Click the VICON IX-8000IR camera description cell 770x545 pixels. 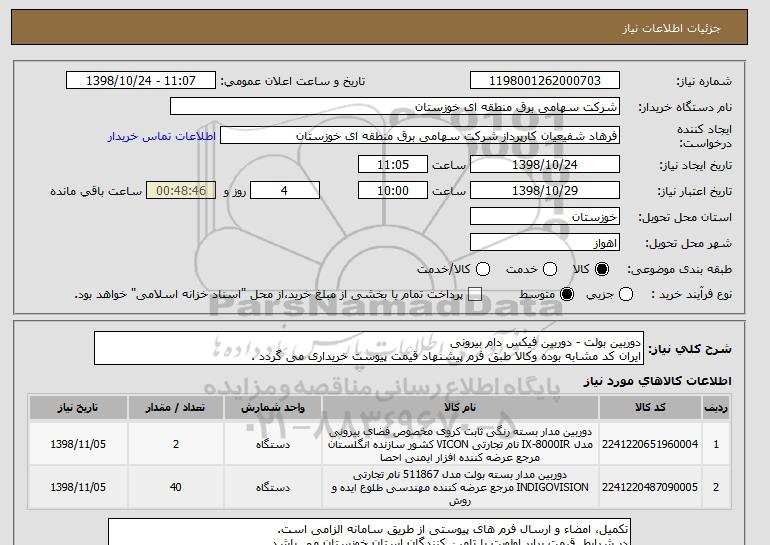pyautogui.click(x=460, y=444)
